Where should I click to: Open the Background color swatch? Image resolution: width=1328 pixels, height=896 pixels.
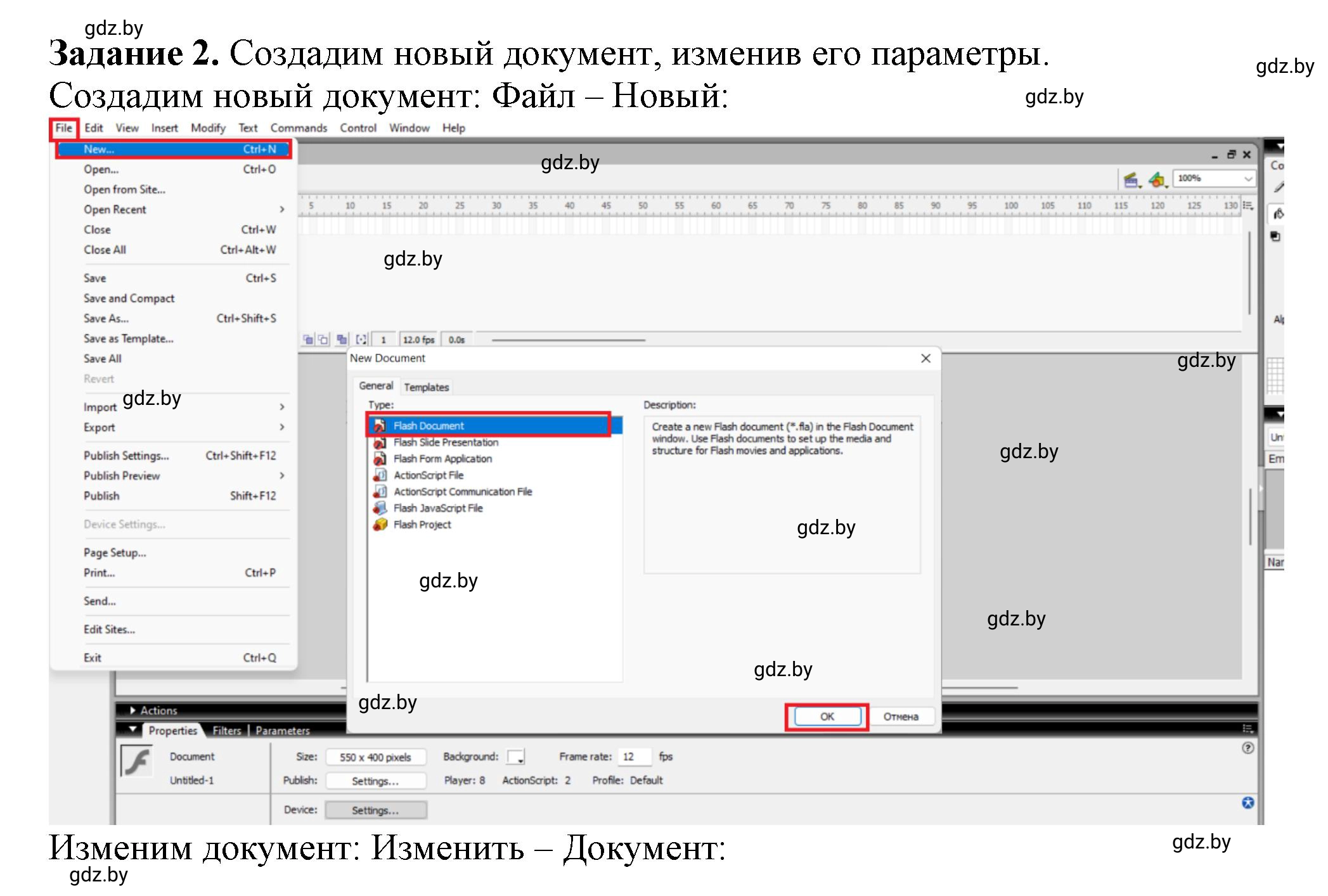click(515, 757)
